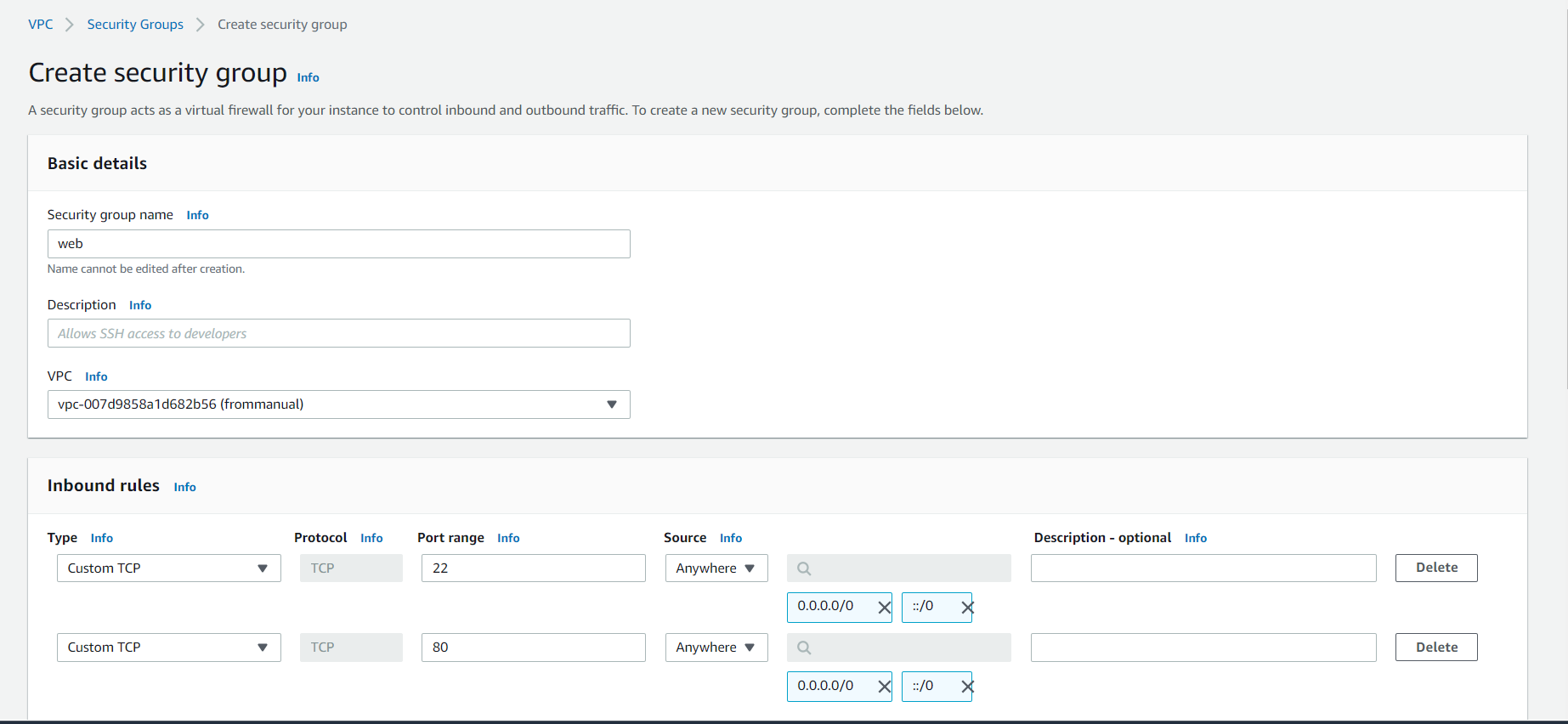The height and width of the screenshot is (724, 1568).
Task: Click the 'Name cannot be edited after creation.' note
Action: pyautogui.click(x=146, y=269)
